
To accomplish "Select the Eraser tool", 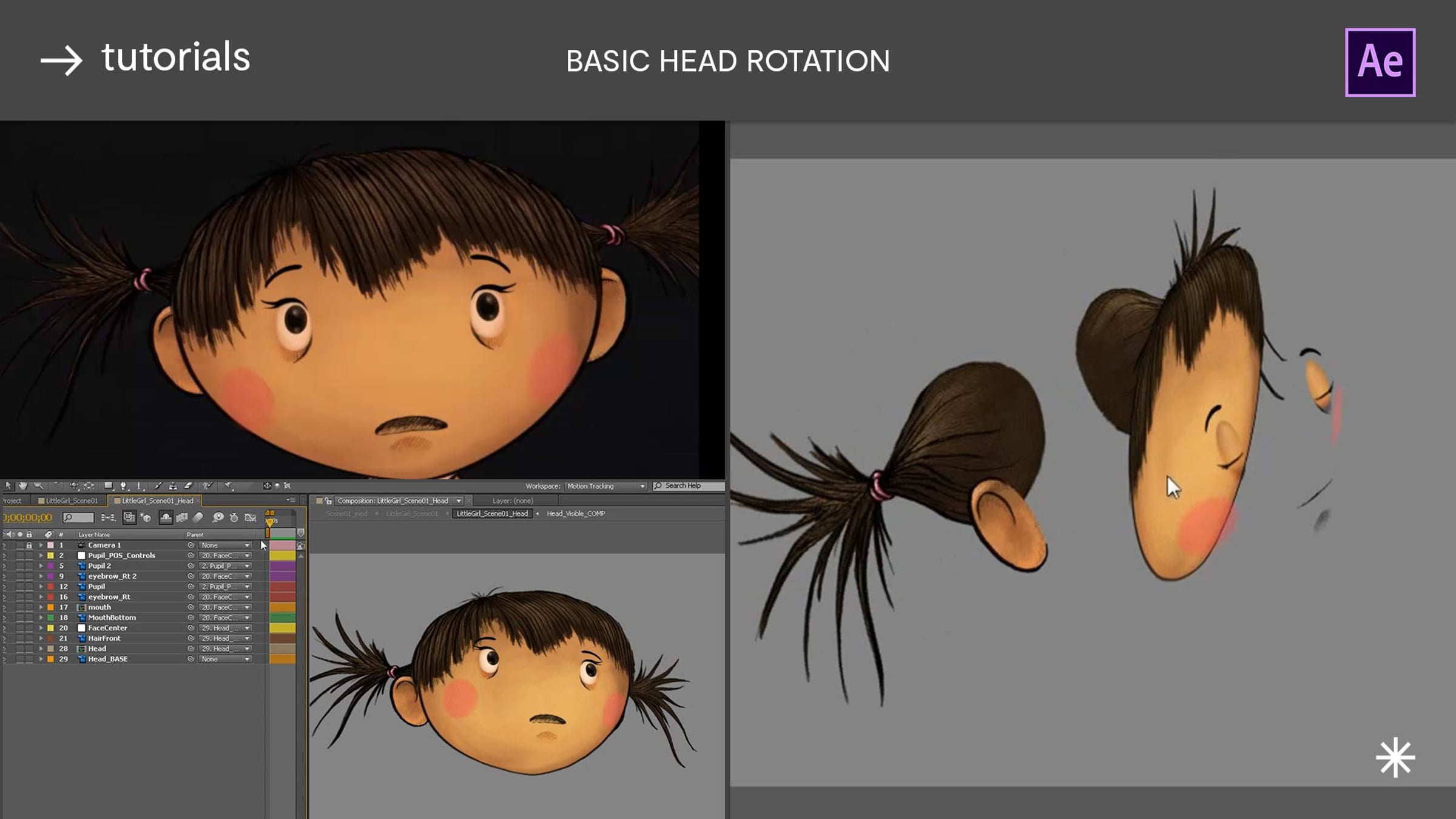I will point(188,486).
